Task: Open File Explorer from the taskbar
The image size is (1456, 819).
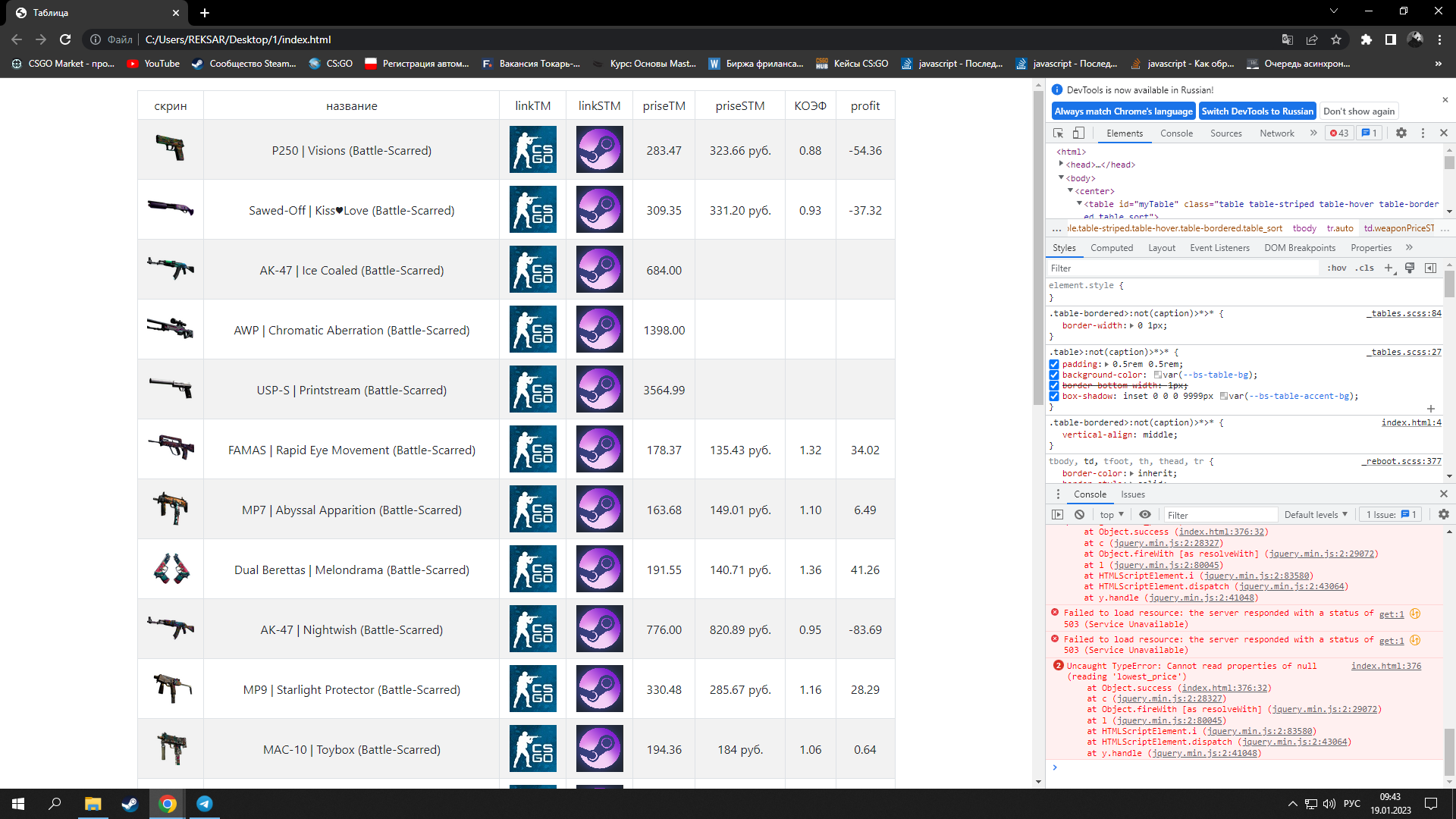Action: [x=93, y=804]
